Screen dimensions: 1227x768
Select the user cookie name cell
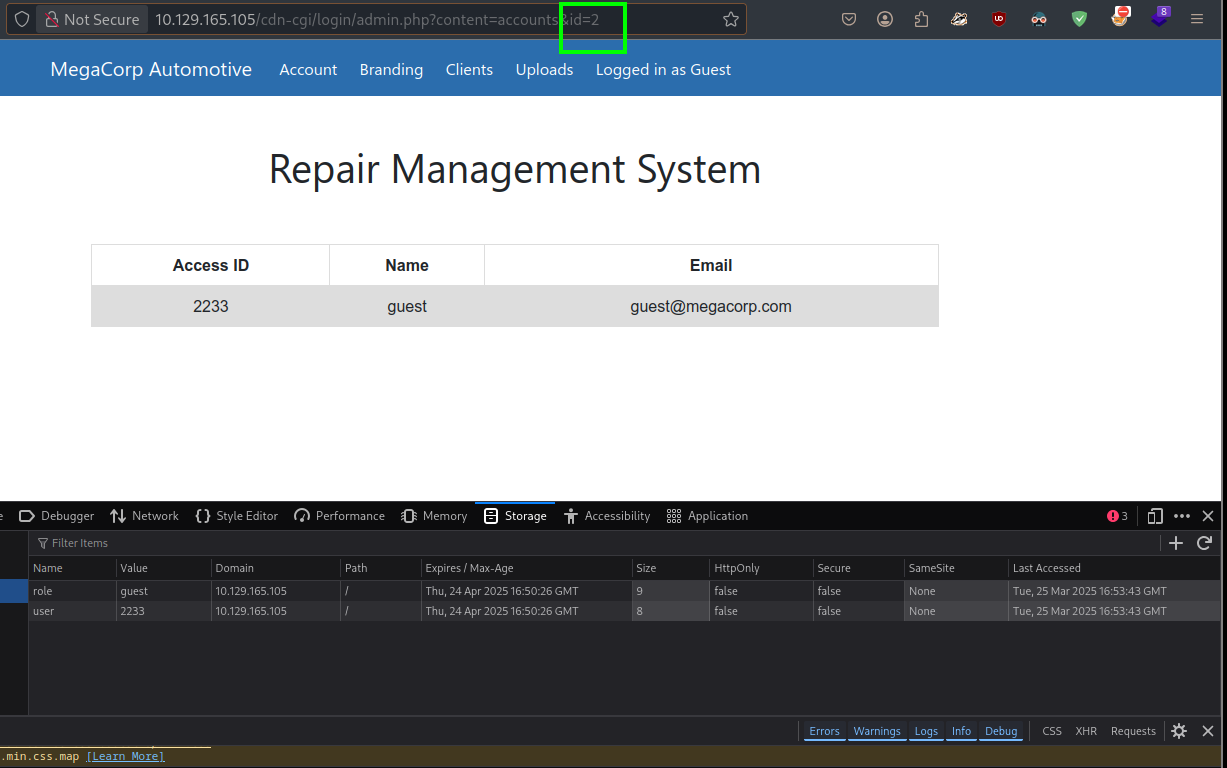pyautogui.click(x=72, y=611)
